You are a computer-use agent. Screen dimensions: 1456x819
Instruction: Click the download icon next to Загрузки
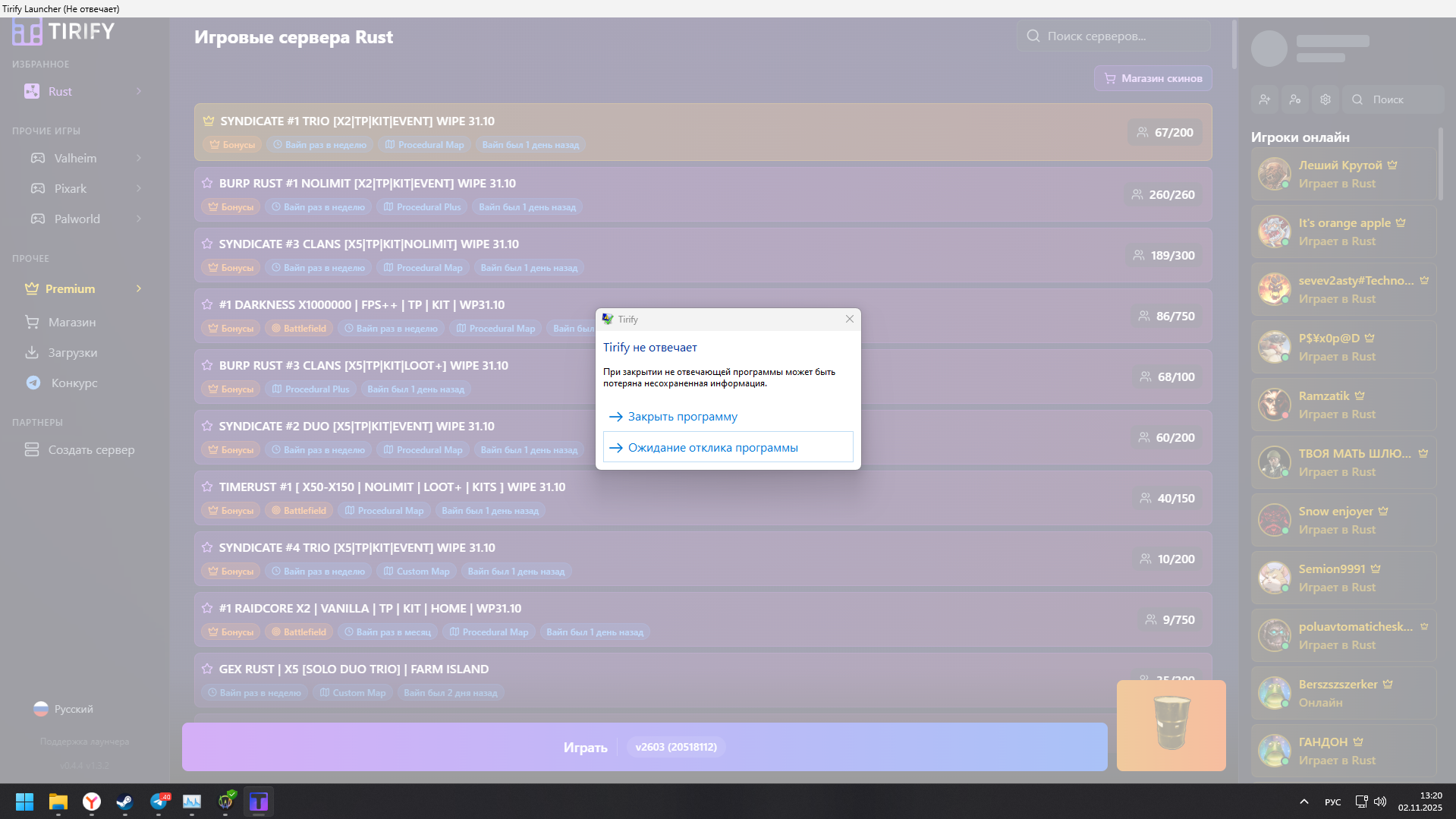click(x=32, y=353)
